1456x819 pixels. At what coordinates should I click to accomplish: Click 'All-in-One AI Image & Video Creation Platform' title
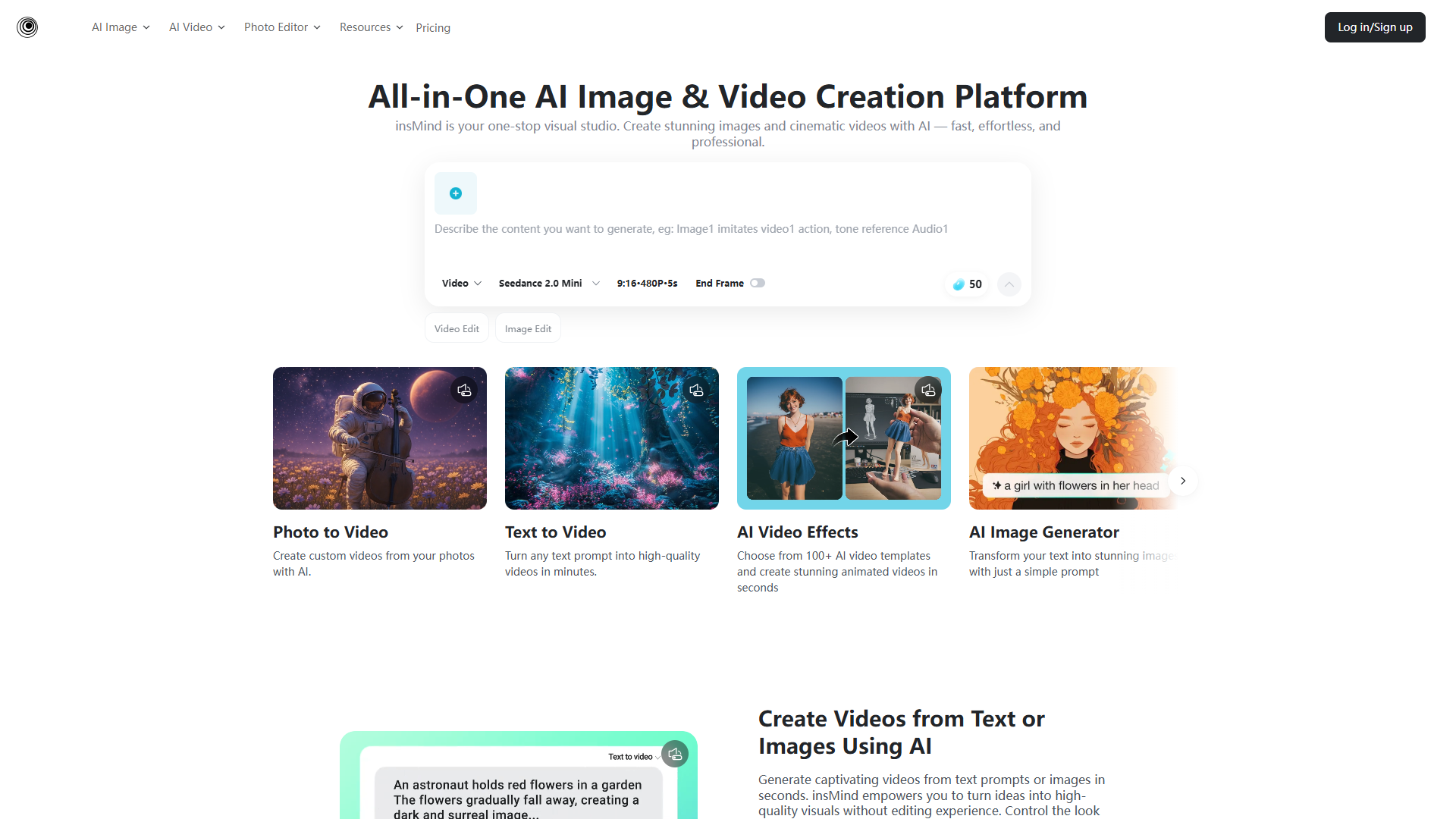(x=728, y=96)
